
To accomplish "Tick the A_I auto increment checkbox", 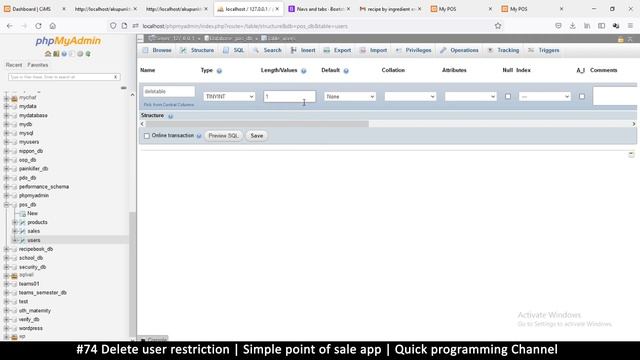I will [582, 96].
